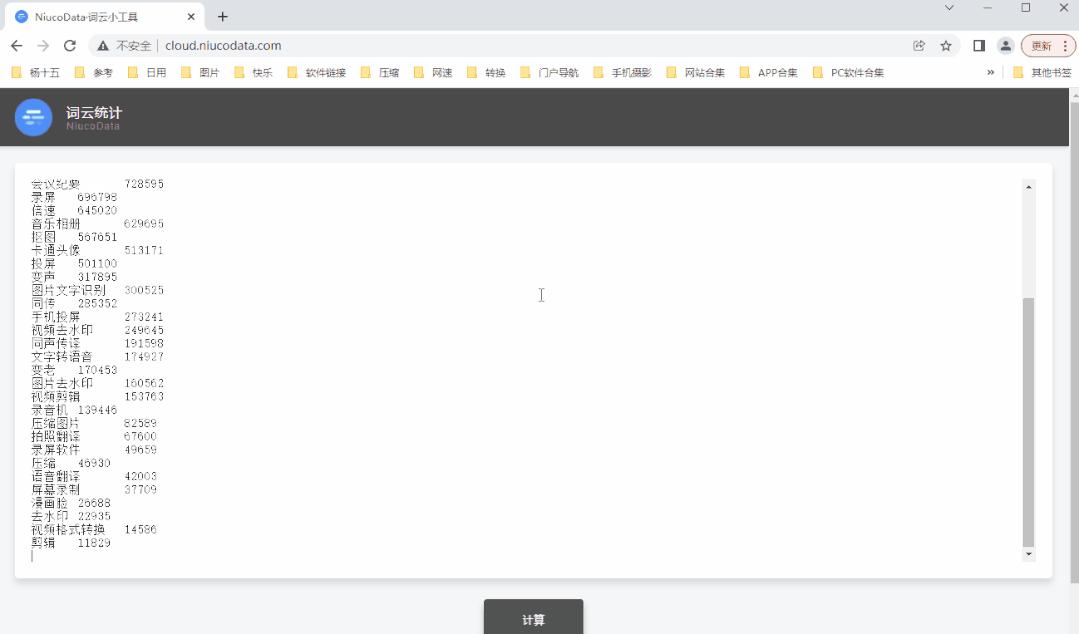1079x634 pixels.
Task: Click the 语音翻译 line in textarea
Action: coord(94,476)
